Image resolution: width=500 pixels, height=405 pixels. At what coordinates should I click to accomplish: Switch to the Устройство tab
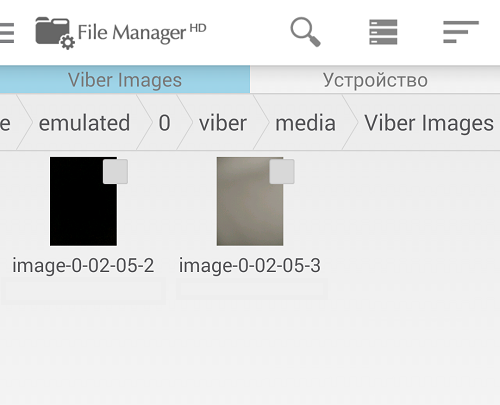(x=375, y=80)
